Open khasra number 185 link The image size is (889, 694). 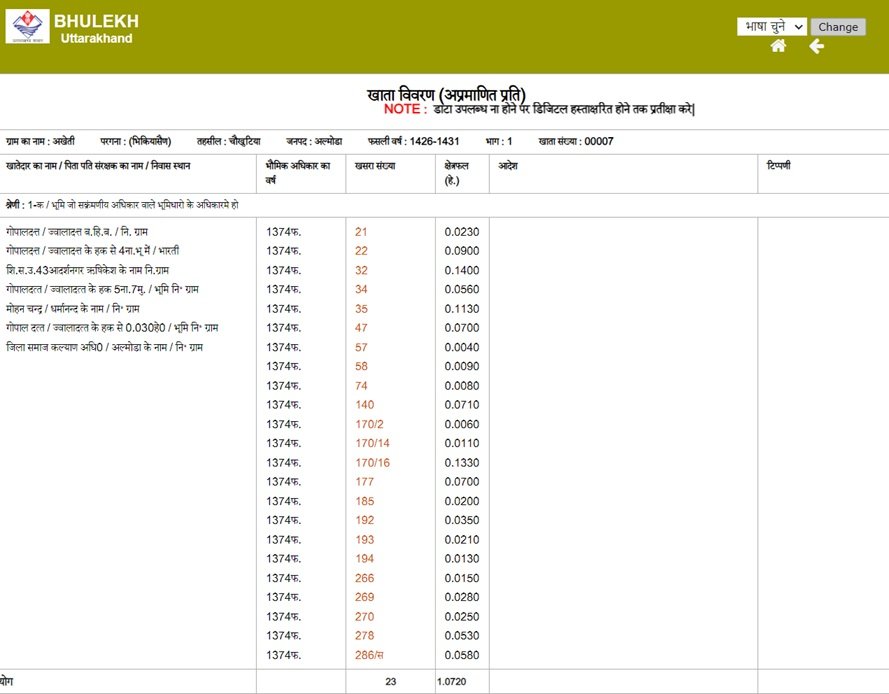[364, 501]
